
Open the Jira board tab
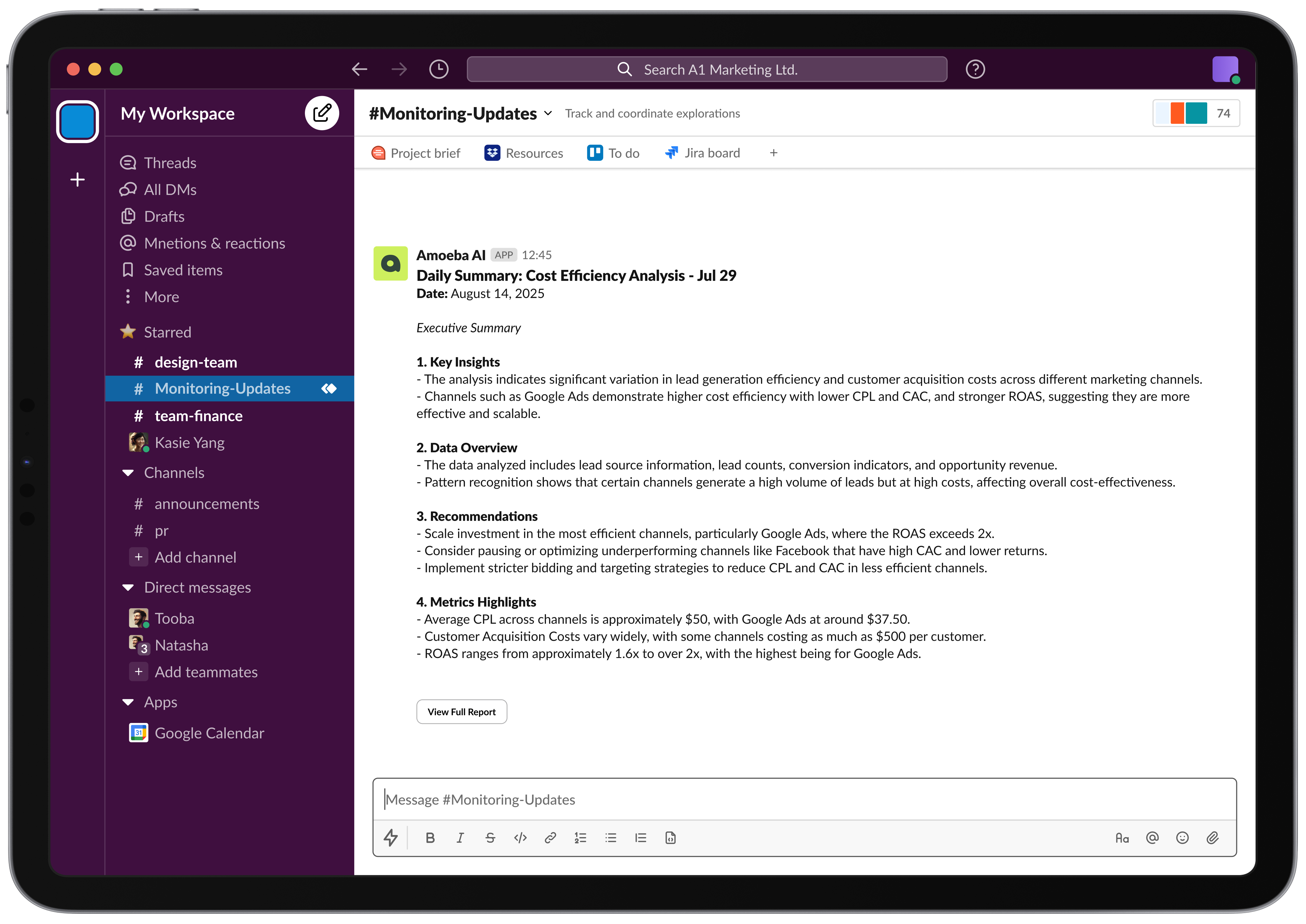702,153
